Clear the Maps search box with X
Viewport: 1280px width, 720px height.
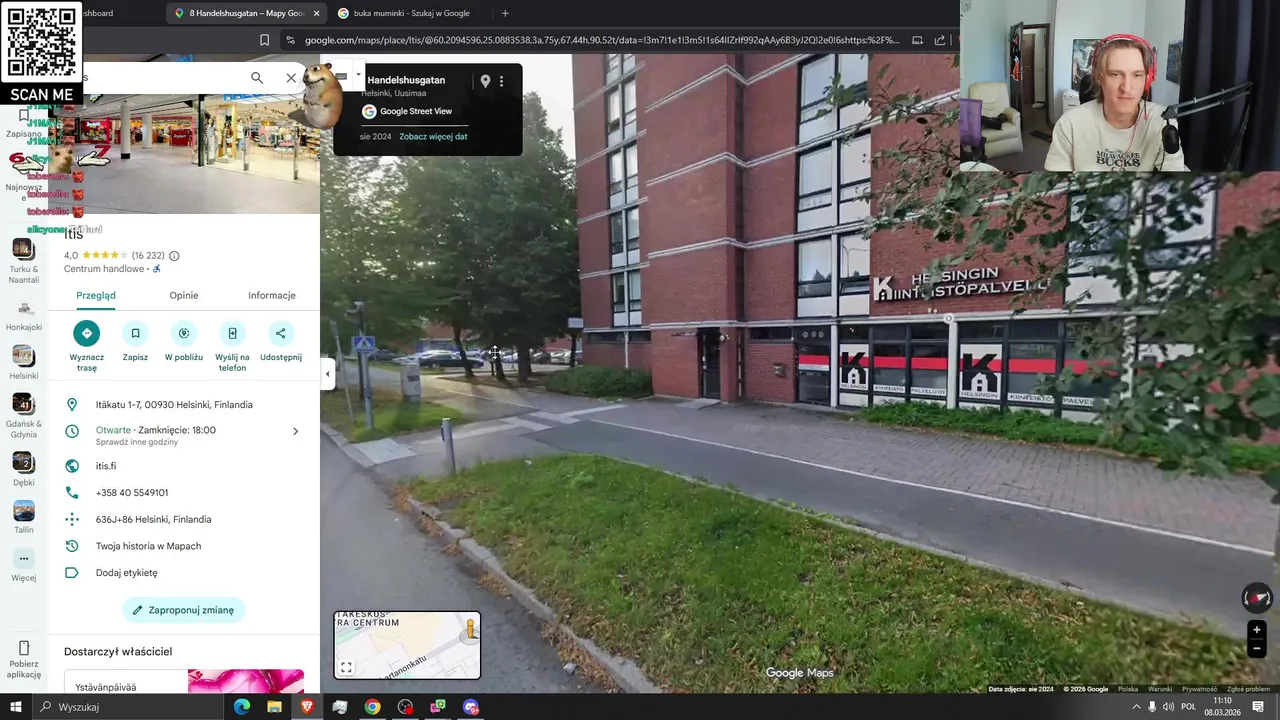coord(291,78)
